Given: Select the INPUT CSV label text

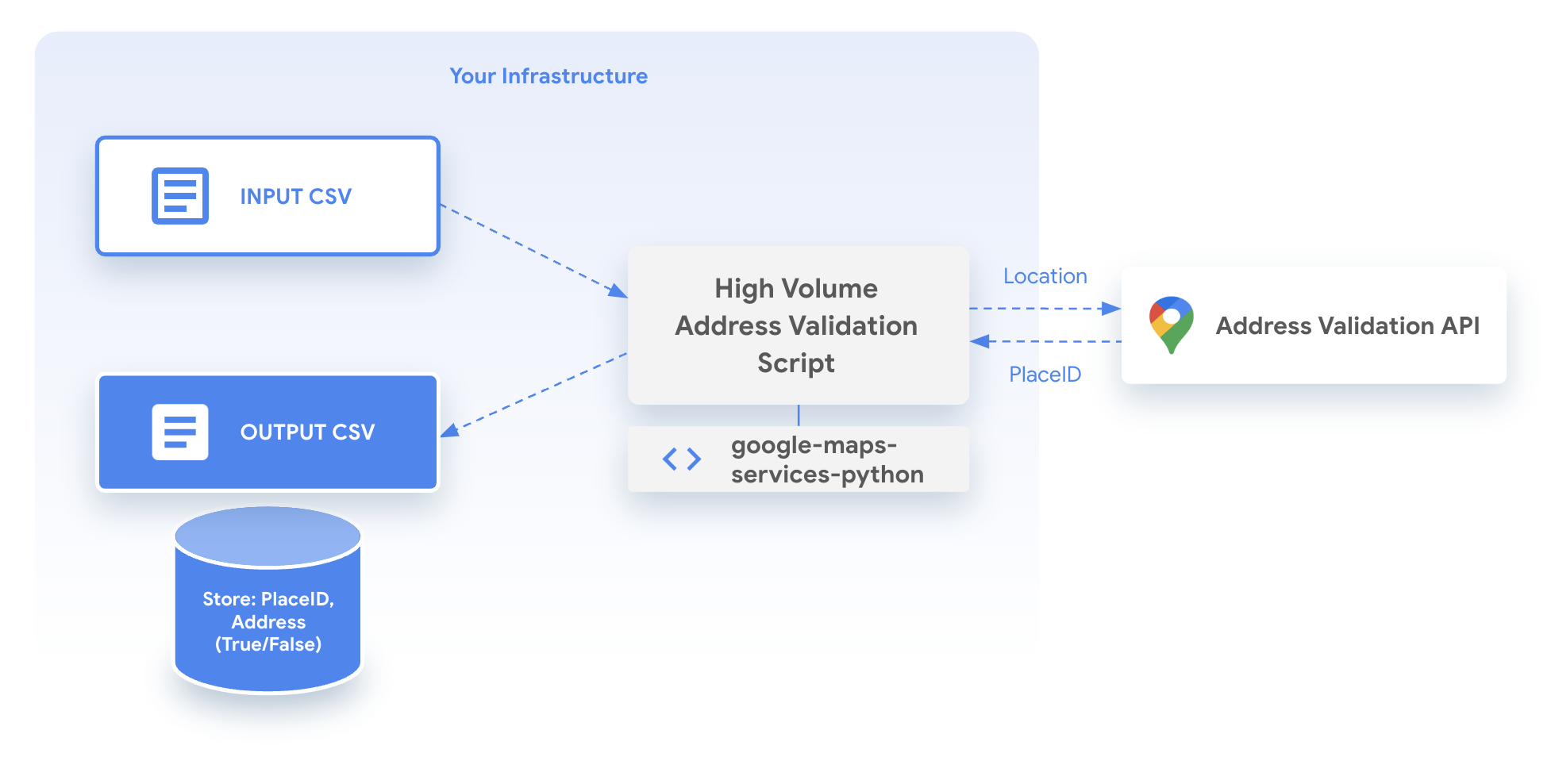Looking at the screenshot, I should [x=295, y=197].
